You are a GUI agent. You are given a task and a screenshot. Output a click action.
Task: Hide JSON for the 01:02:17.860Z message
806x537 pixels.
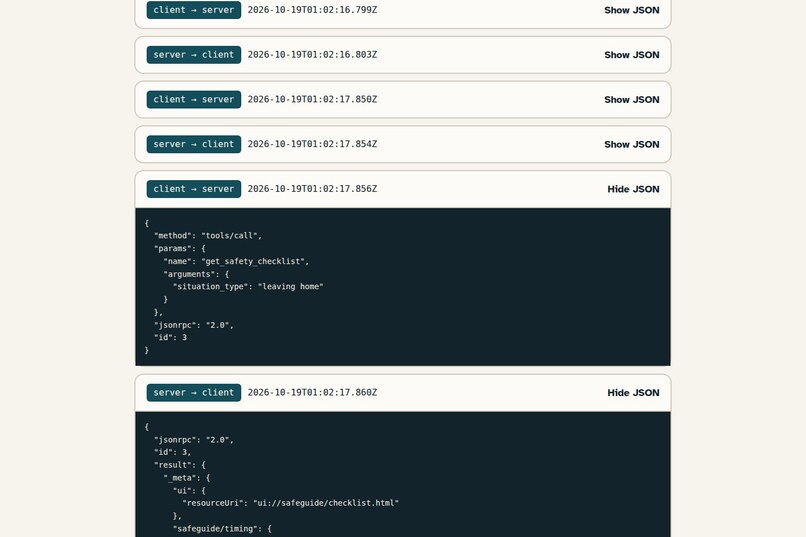click(633, 393)
